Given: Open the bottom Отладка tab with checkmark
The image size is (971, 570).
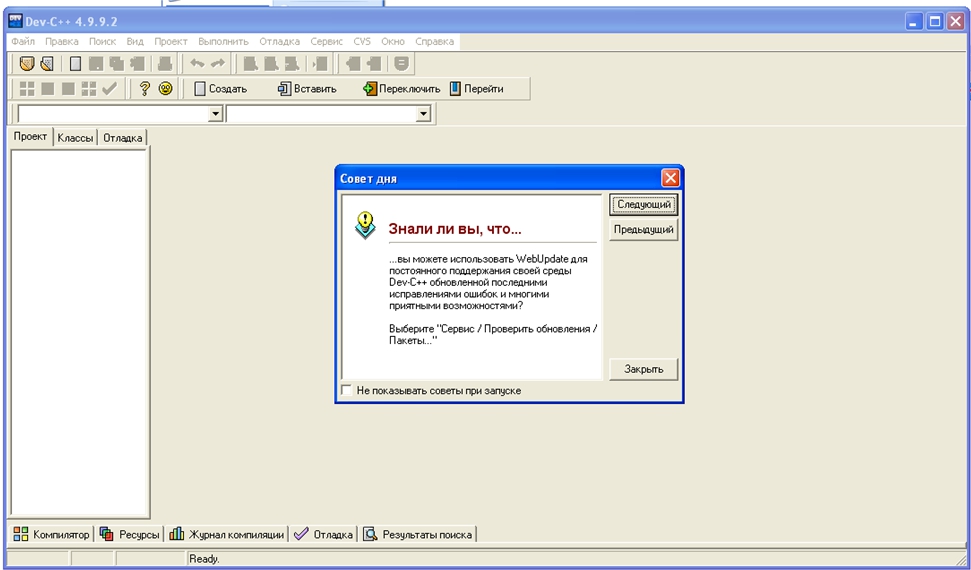Looking at the screenshot, I should 323,534.
